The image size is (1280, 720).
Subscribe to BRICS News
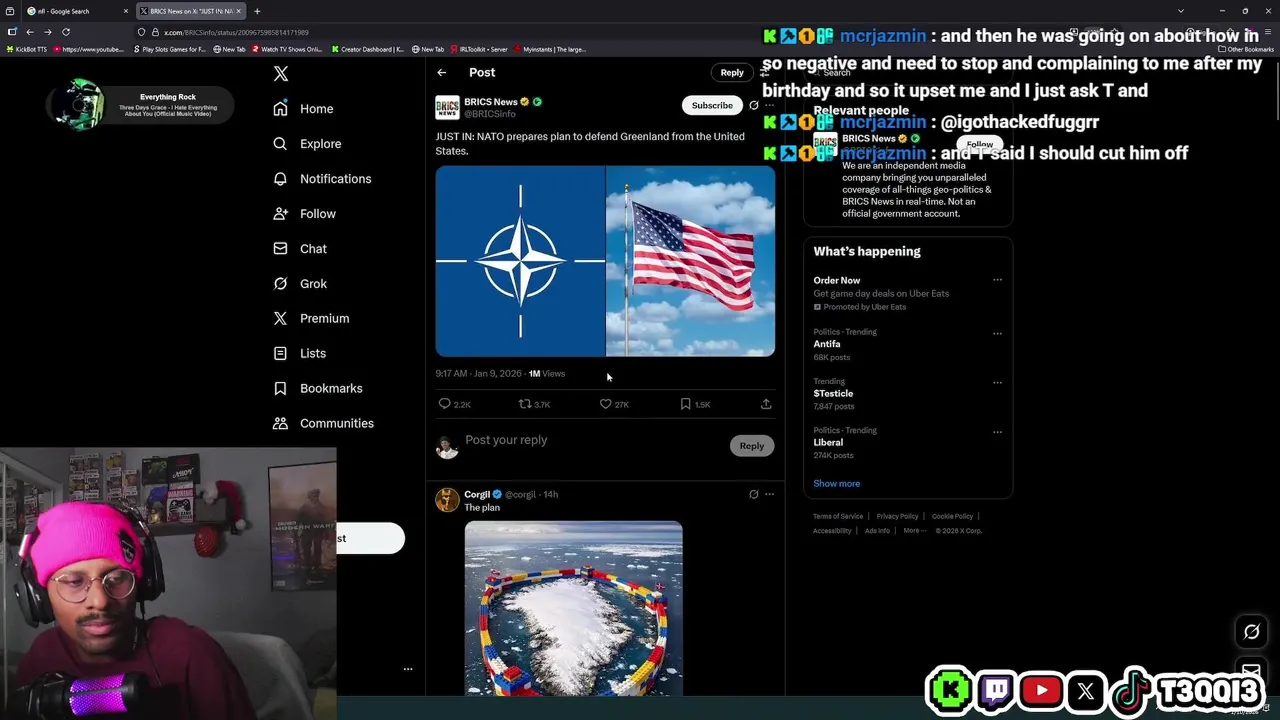coord(712,105)
